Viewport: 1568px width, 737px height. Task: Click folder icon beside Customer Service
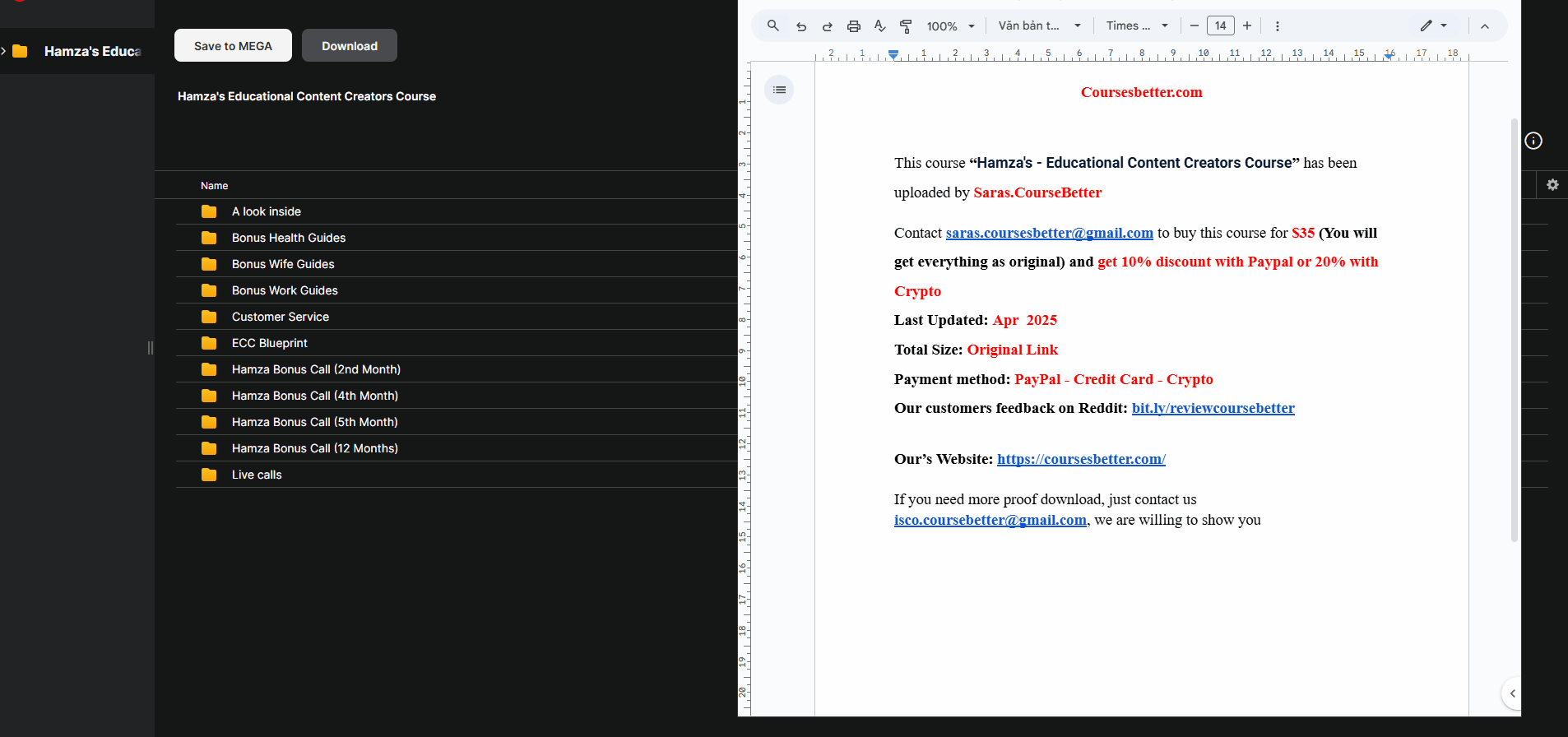pyautogui.click(x=209, y=317)
